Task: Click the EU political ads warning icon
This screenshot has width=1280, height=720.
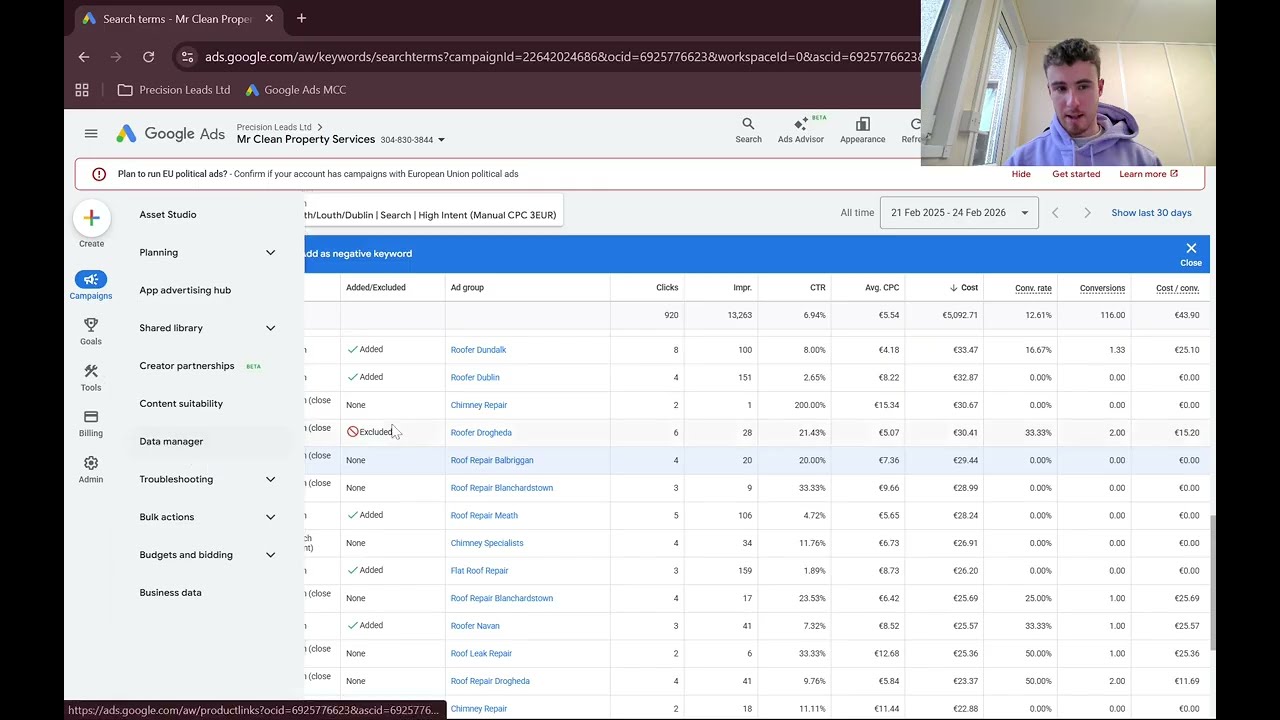Action: [99, 174]
